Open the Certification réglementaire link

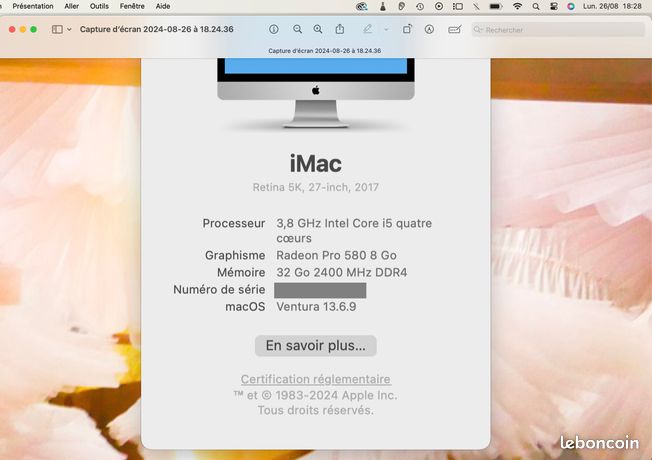click(x=316, y=379)
